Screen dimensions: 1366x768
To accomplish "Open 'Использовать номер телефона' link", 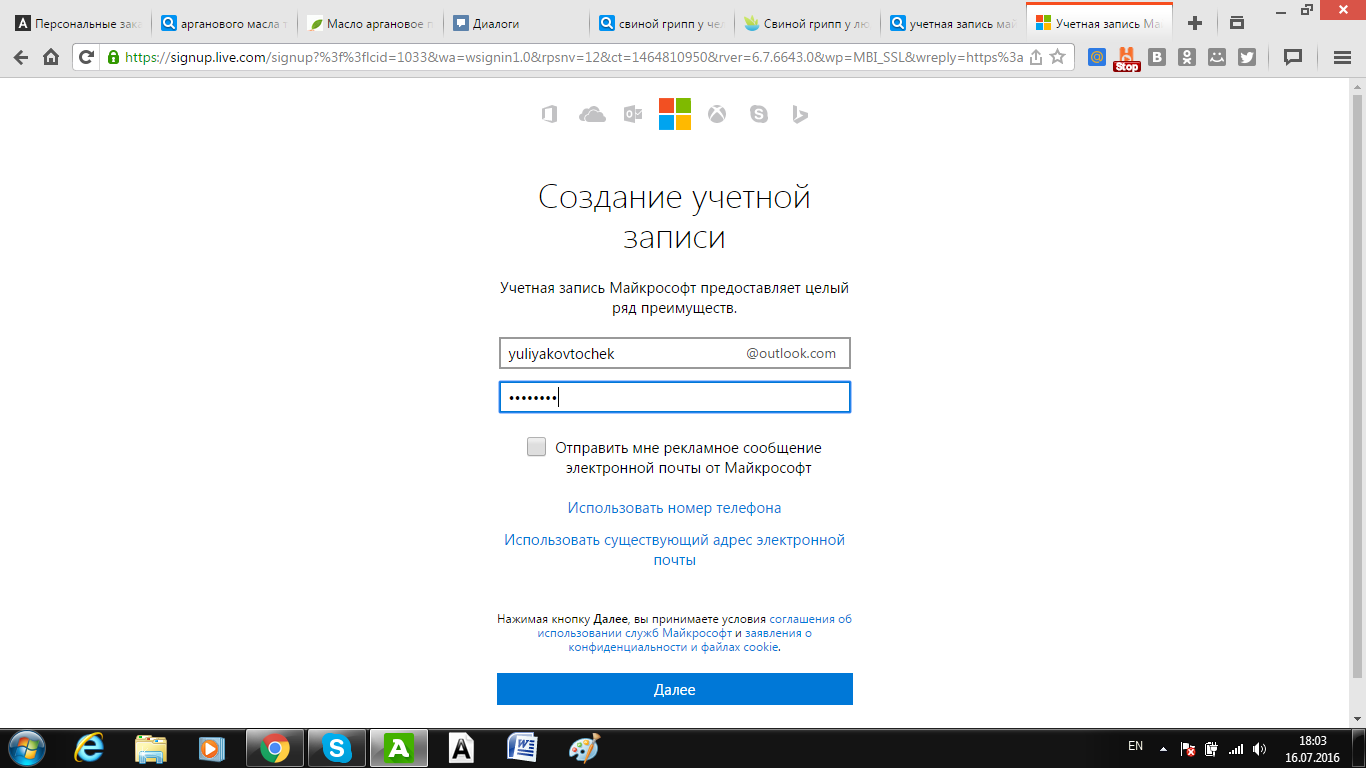I will pyautogui.click(x=675, y=507).
